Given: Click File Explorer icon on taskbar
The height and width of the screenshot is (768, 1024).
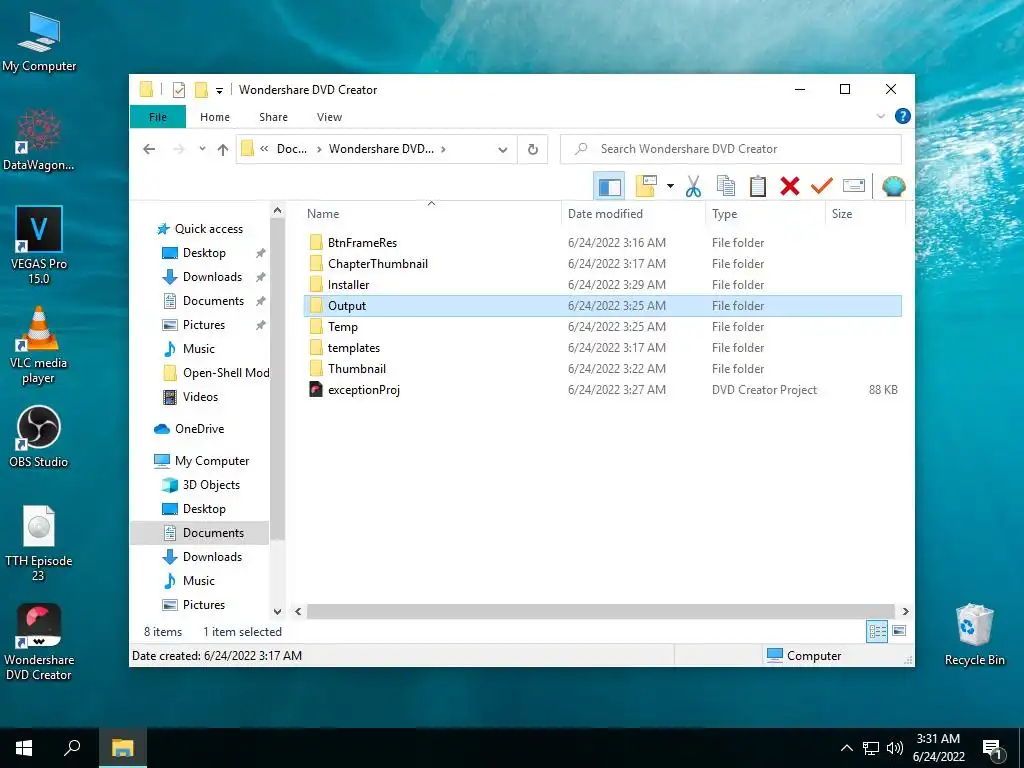Looking at the screenshot, I should [122, 748].
